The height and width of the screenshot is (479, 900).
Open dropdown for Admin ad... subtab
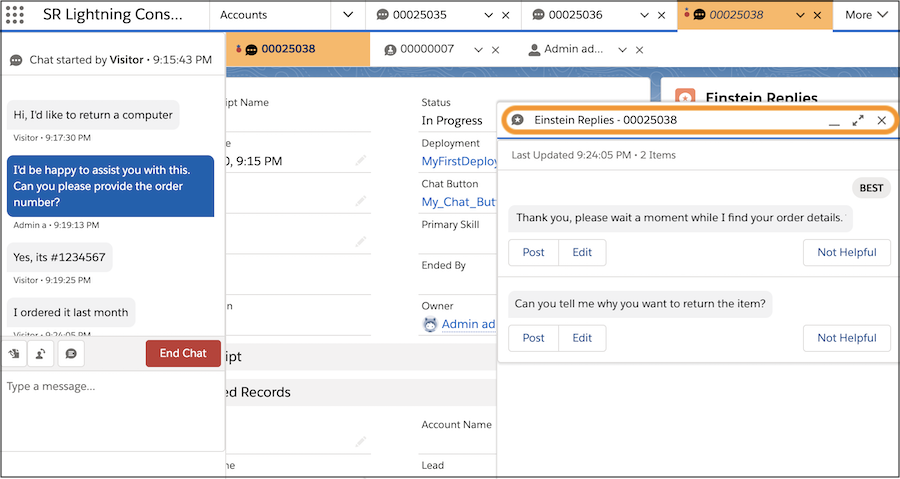coord(622,50)
